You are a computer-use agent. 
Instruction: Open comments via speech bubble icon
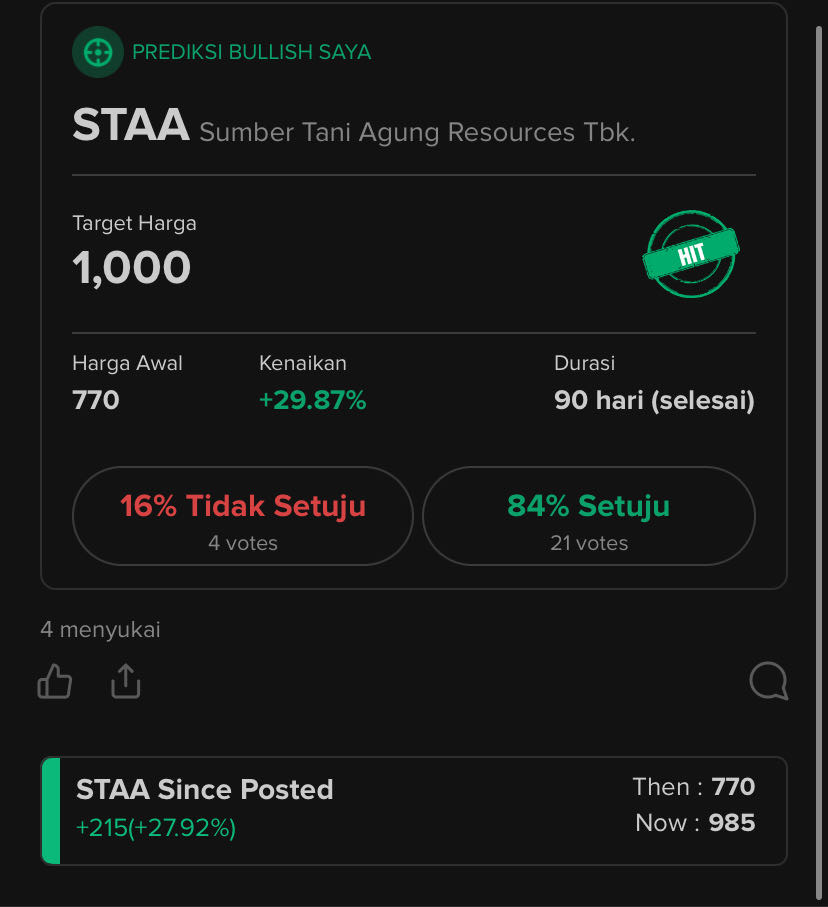pyautogui.click(x=768, y=681)
